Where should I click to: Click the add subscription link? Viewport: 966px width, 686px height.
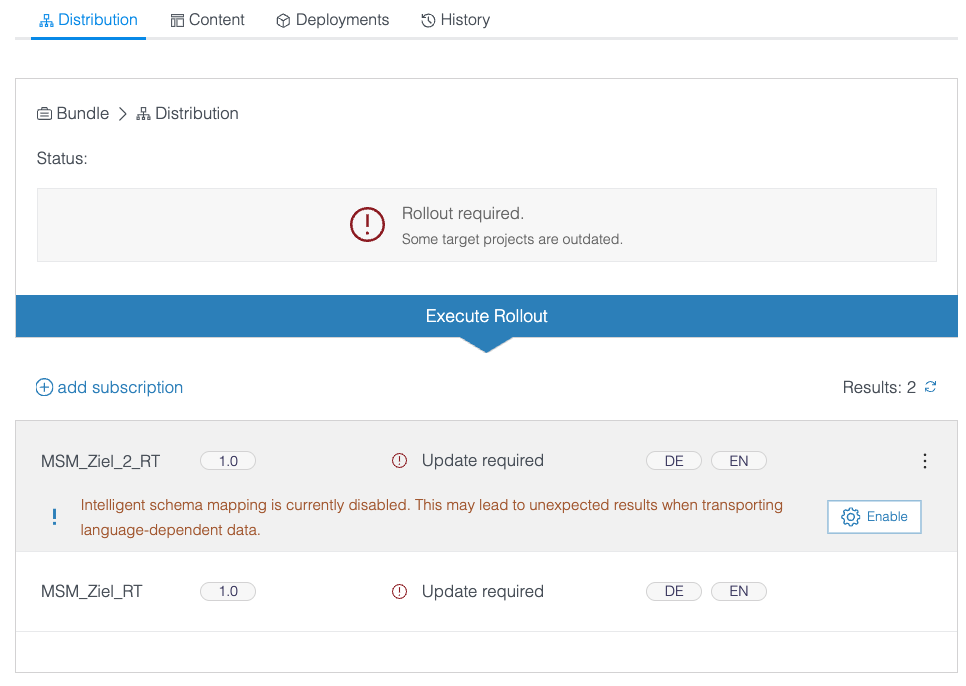pyautogui.click(x=120, y=387)
